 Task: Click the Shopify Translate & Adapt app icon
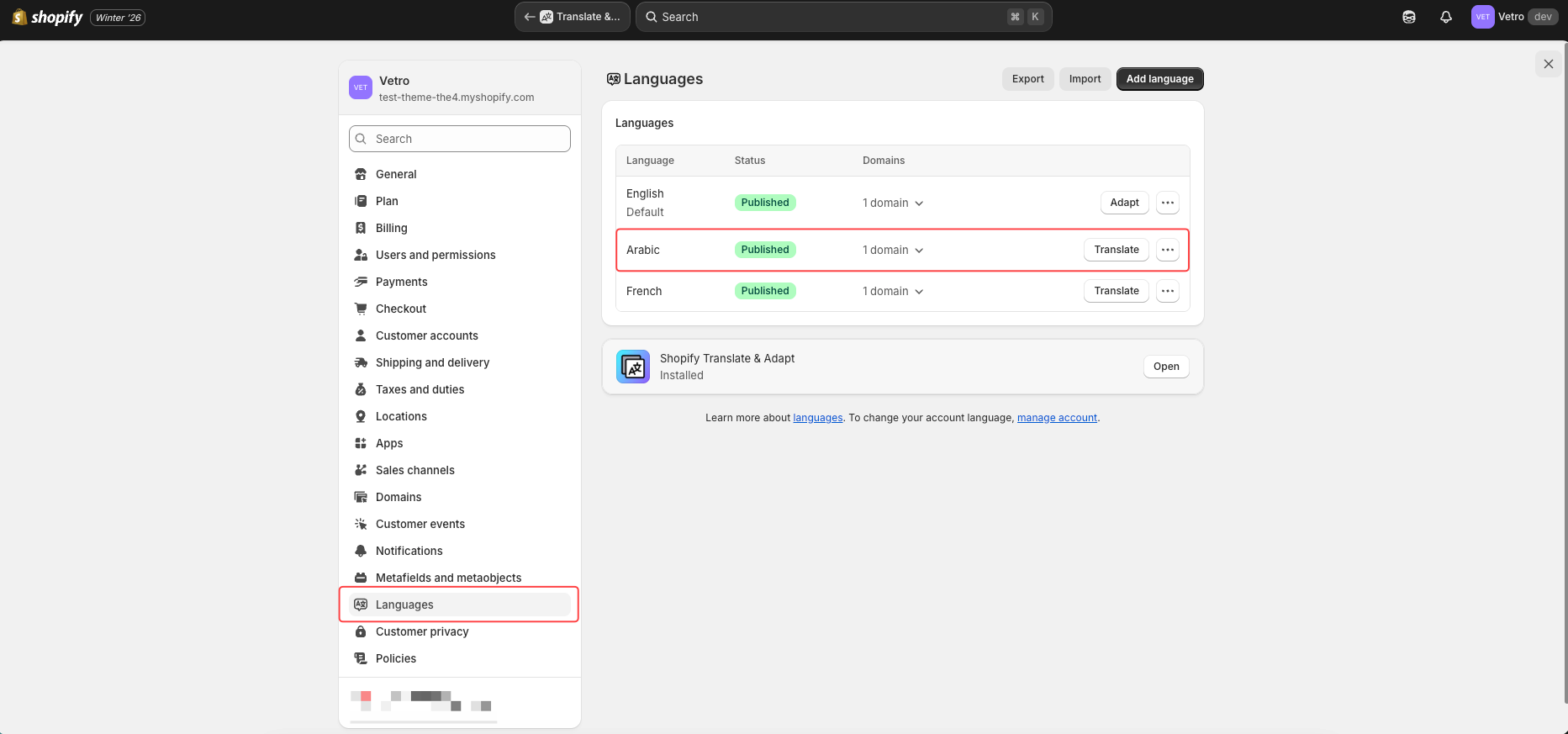click(633, 367)
